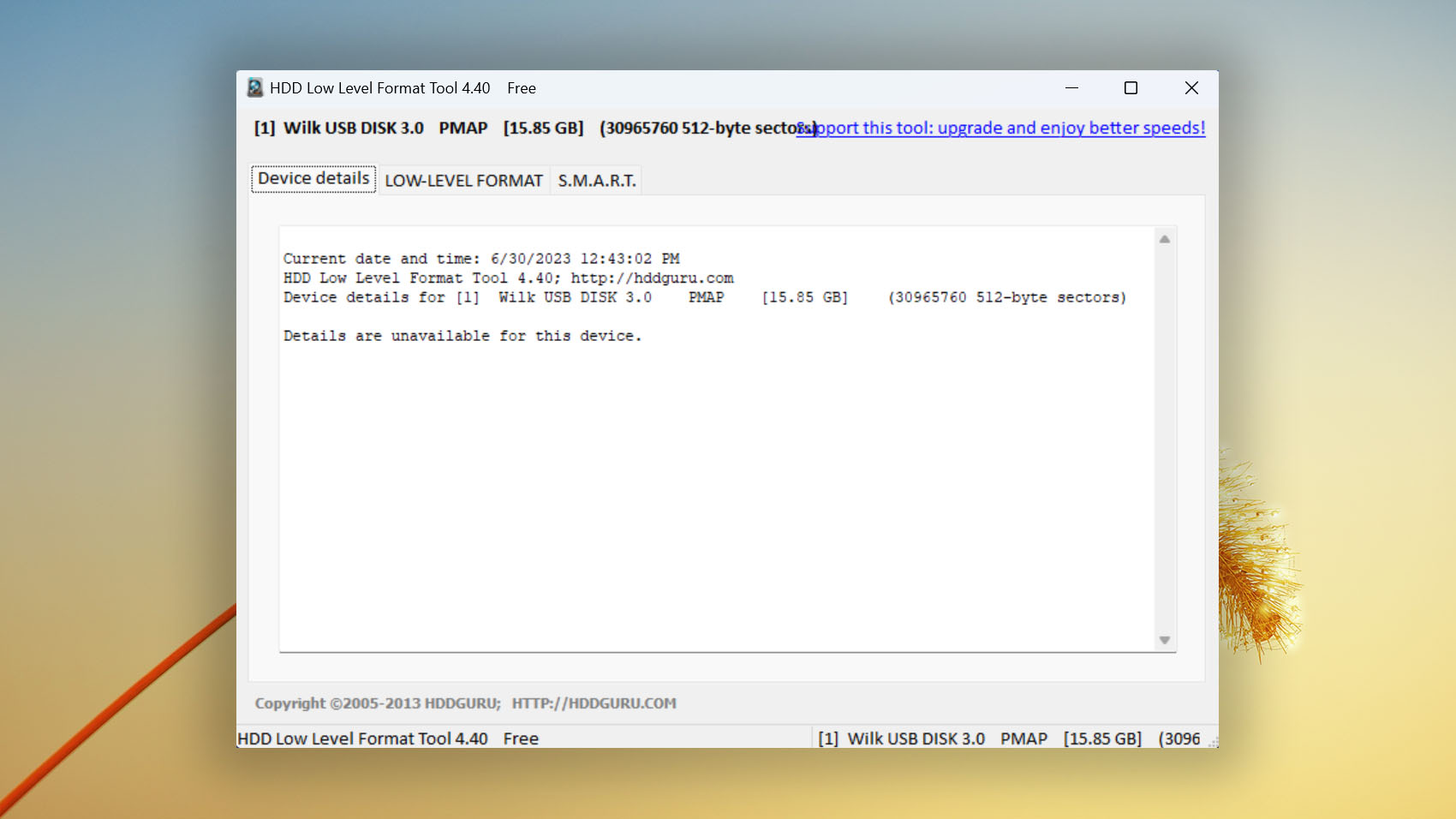Follow the upgrade and enjoy better speeds link
The width and height of the screenshot is (1456, 819).
1000,129
